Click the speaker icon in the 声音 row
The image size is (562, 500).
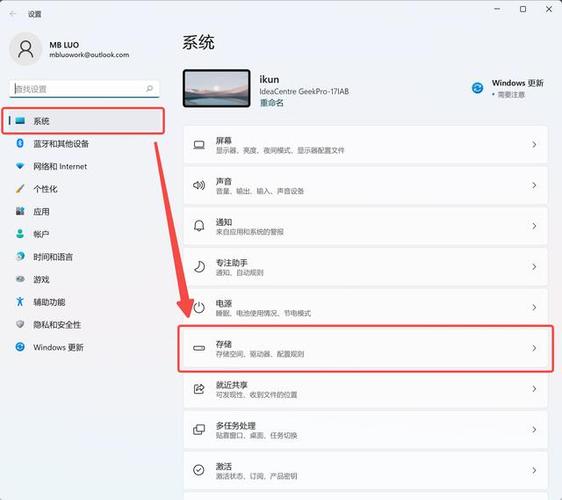pos(199,185)
